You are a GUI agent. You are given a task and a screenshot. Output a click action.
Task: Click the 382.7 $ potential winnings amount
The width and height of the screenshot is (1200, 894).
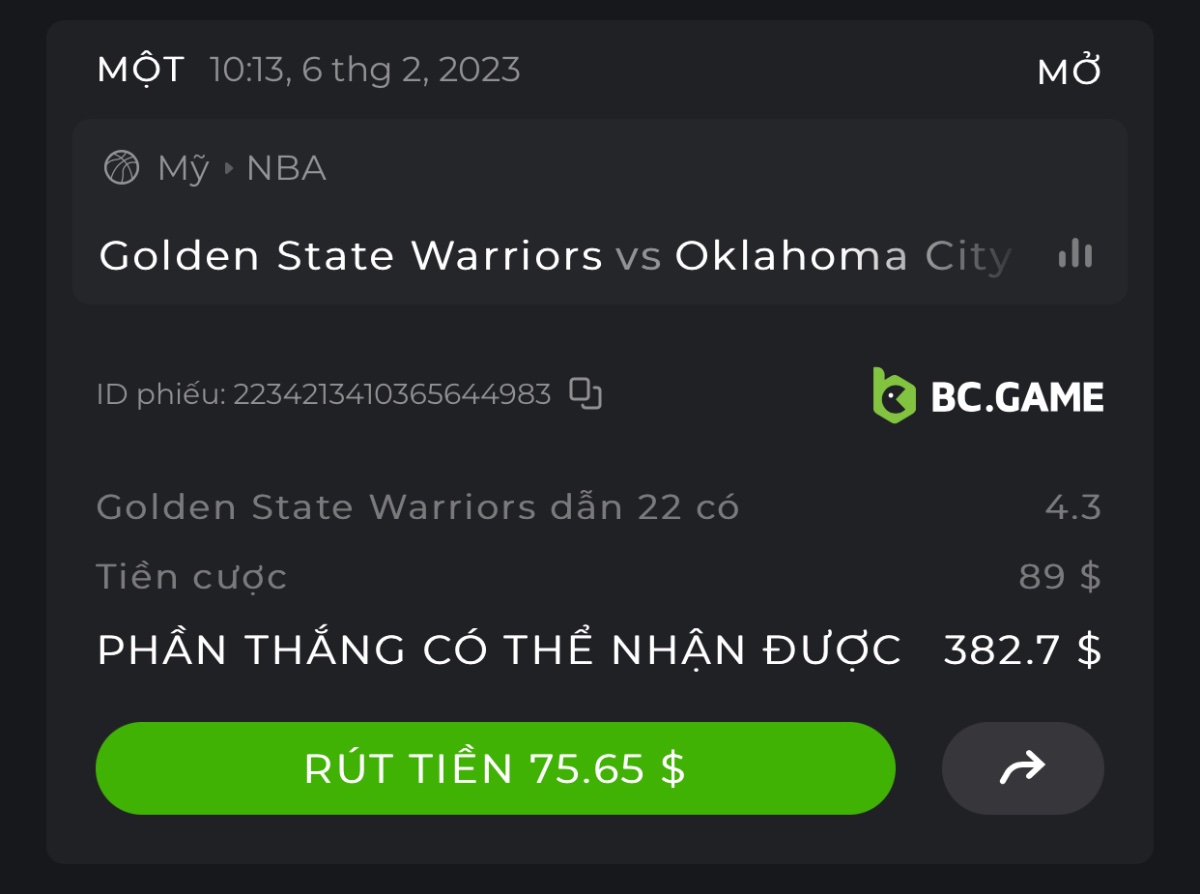1022,650
